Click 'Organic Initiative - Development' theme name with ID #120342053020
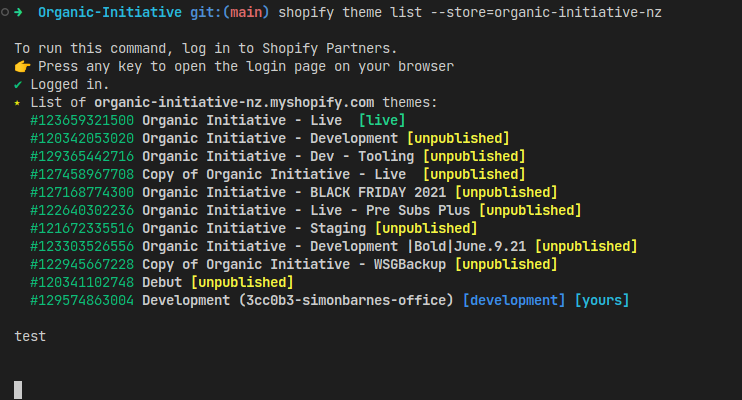742x400 pixels. 270,138
